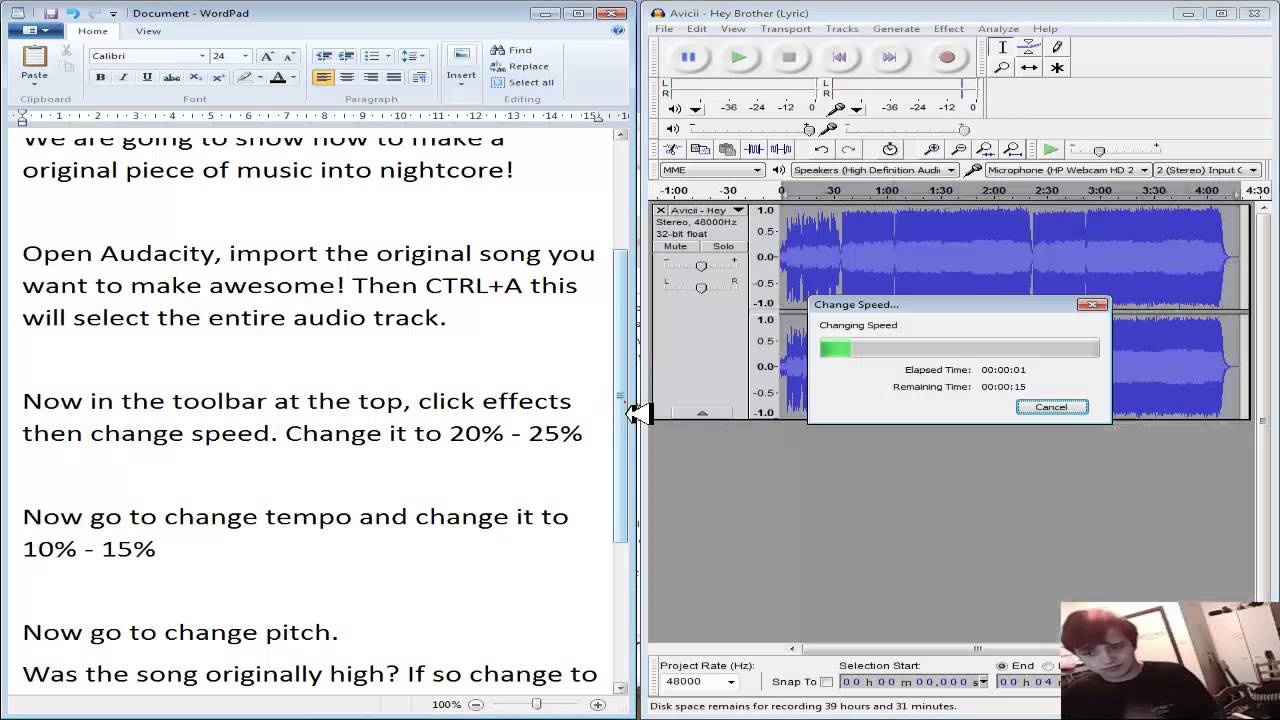Skip to end of the track

click(889, 57)
